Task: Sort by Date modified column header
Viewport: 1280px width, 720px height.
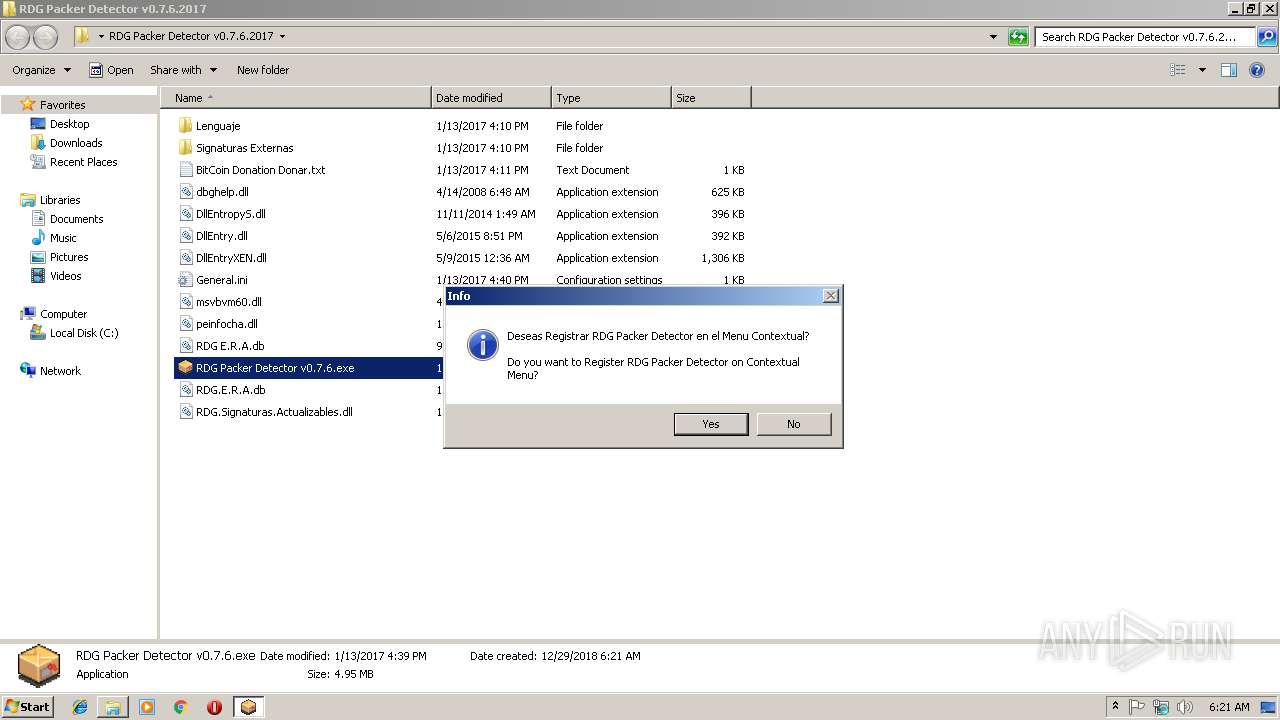Action: pos(491,98)
